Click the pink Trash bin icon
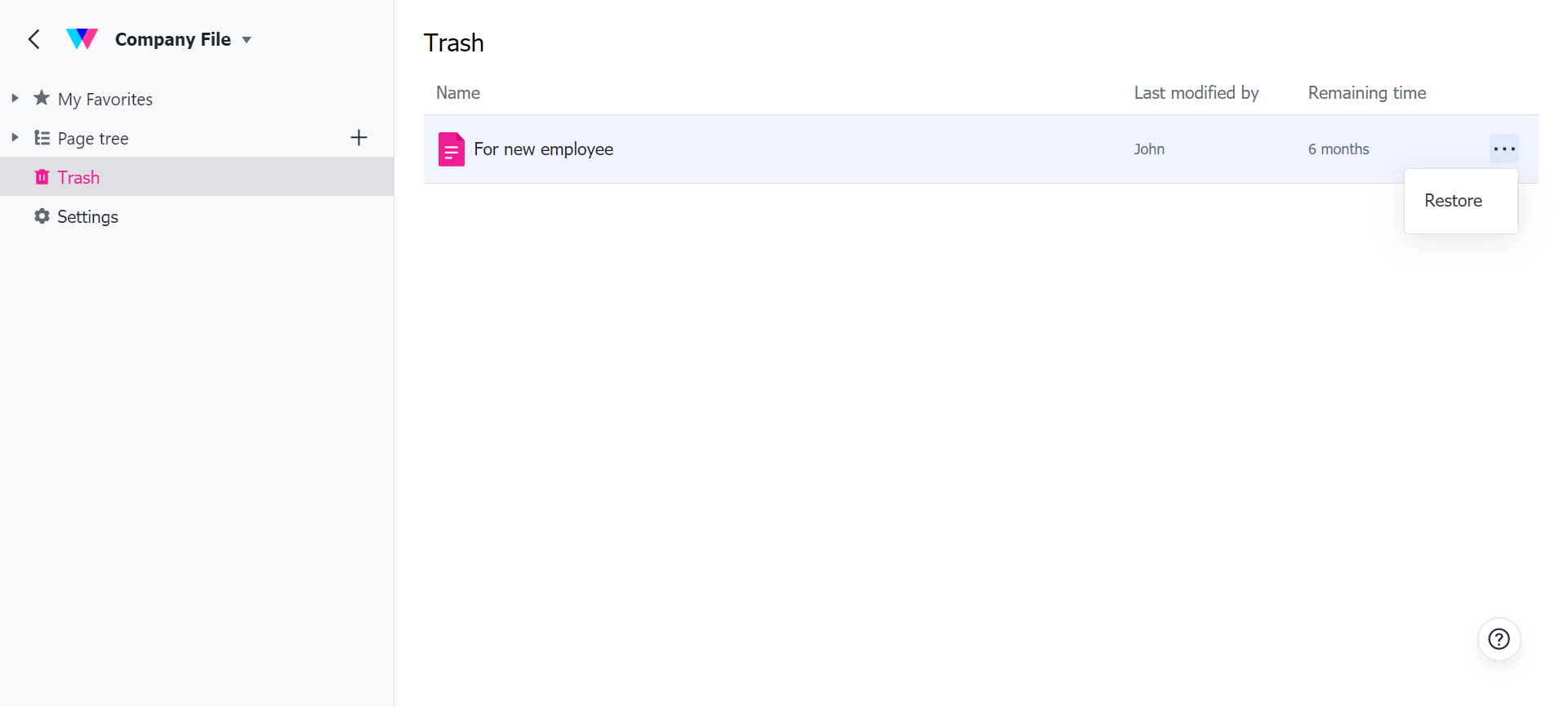The image size is (1568, 707). (x=42, y=177)
